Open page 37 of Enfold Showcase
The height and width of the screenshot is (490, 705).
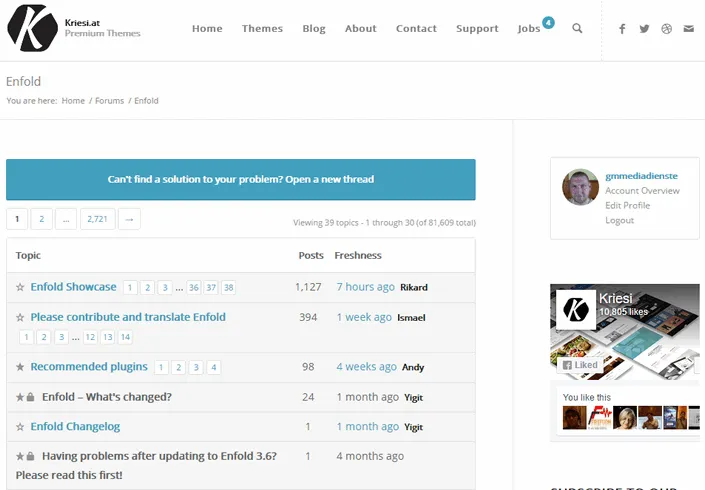click(x=211, y=288)
